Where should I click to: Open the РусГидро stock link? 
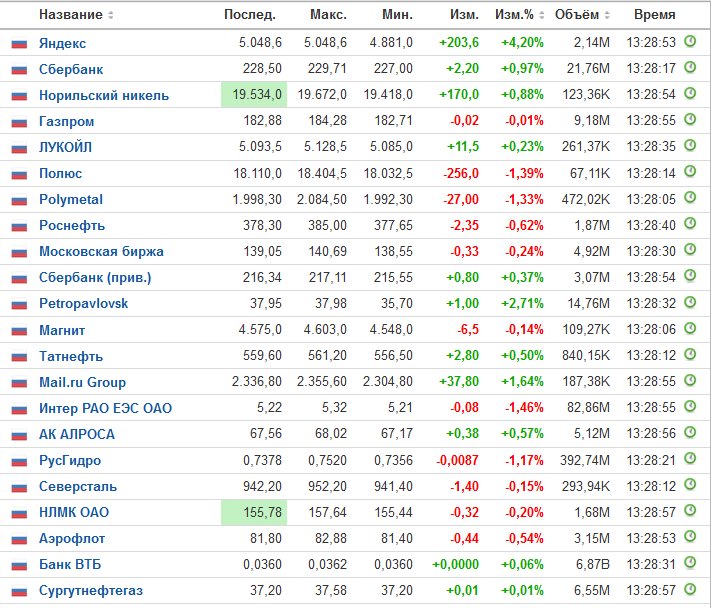point(70,461)
